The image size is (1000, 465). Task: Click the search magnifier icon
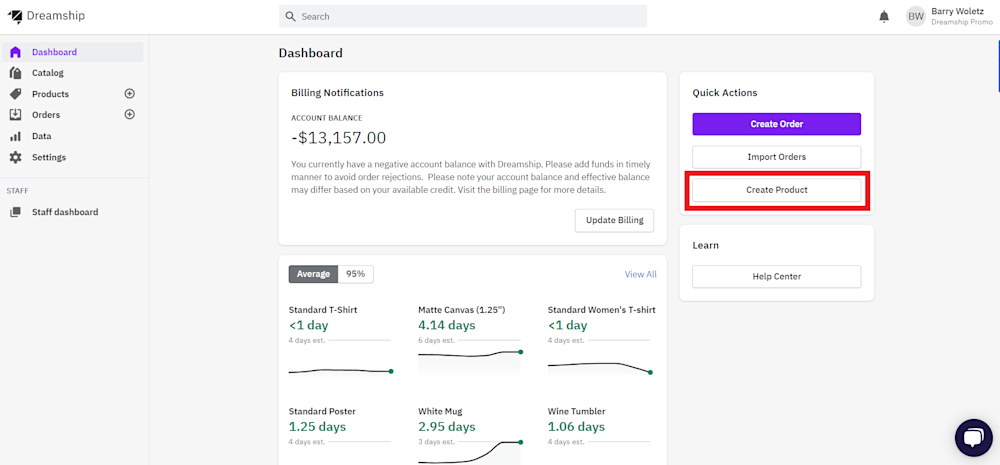[x=290, y=17]
